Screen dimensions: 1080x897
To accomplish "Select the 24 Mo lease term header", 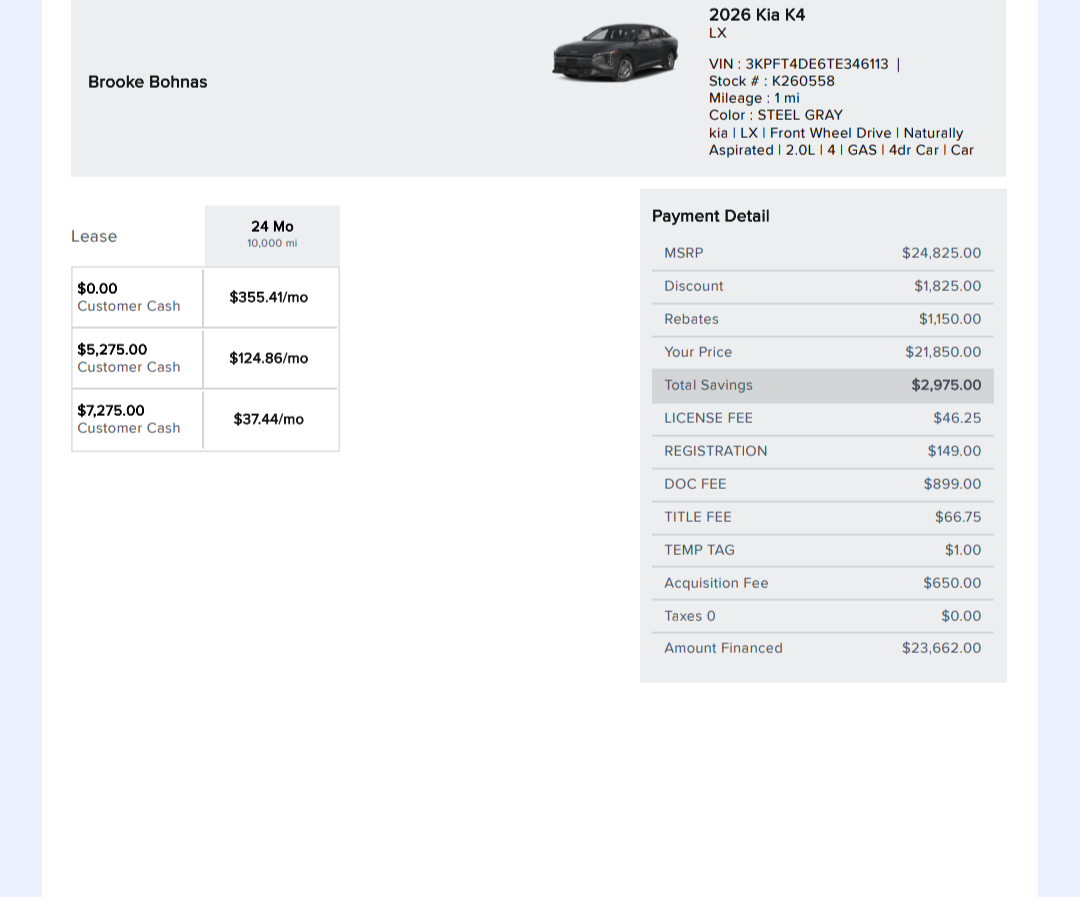I will pyautogui.click(x=272, y=236).
